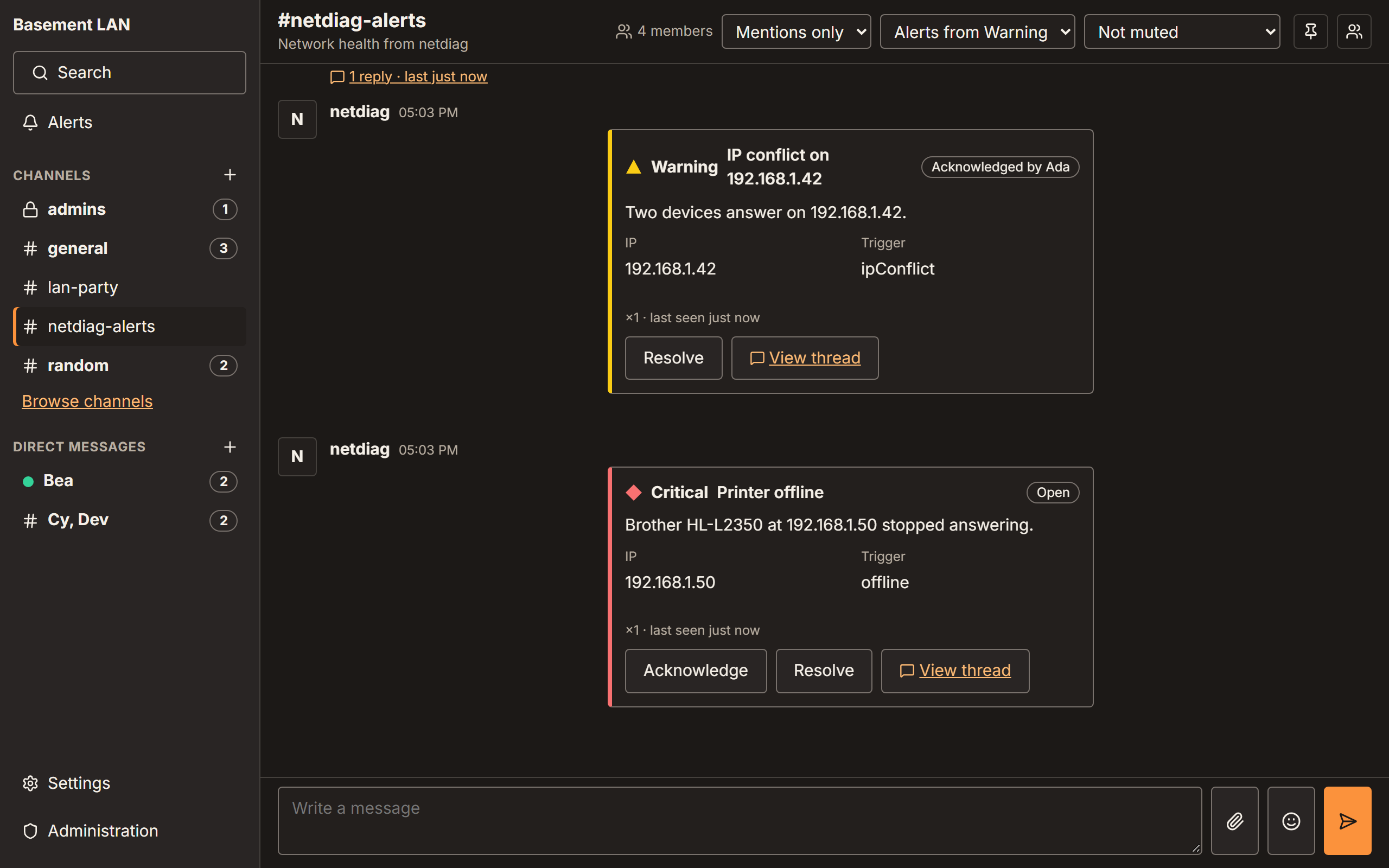Click the unread badge on the general channel
Screen dimensions: 1389x868
[224, 248]
